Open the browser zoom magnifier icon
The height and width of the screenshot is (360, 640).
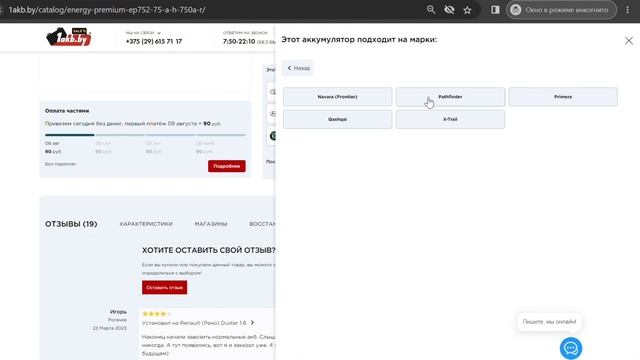431,10
